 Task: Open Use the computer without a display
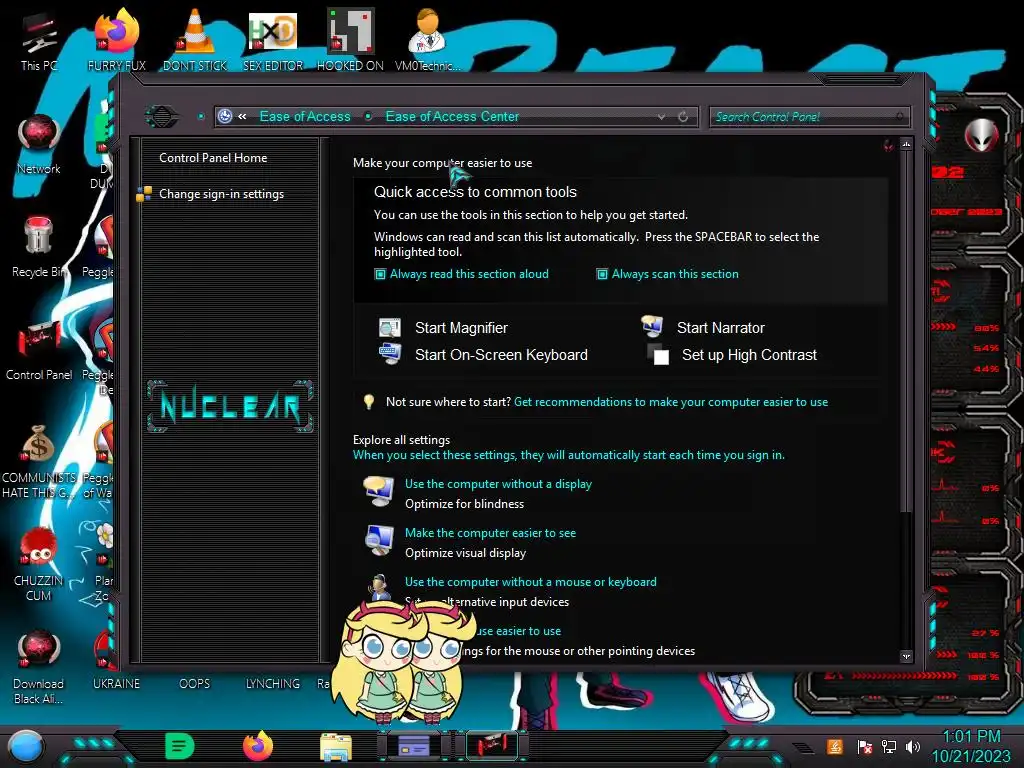tap(498, 484)
